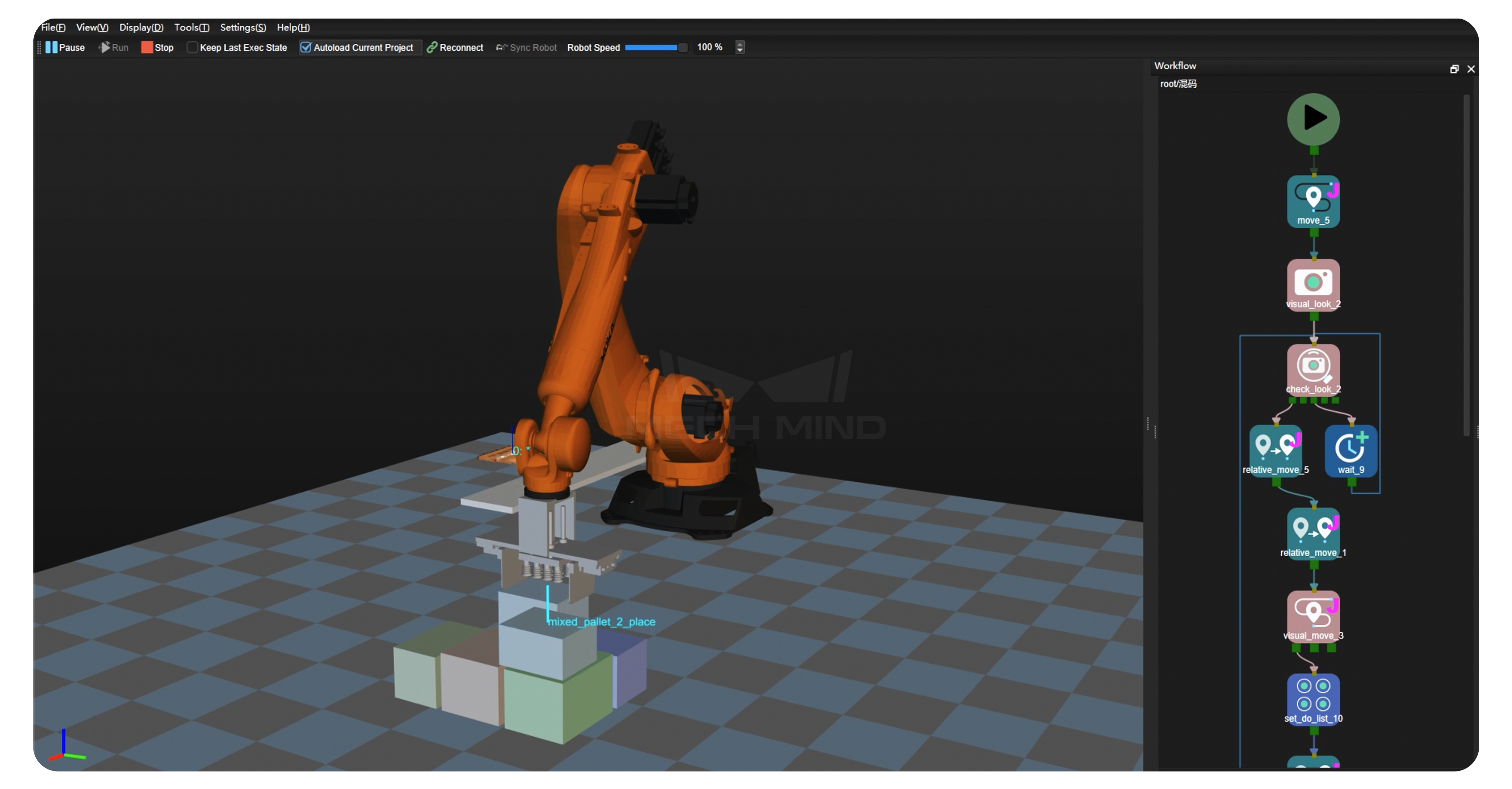Select the visual_move_3 node
The image size is (1512, 789).
pos(1313,616)
